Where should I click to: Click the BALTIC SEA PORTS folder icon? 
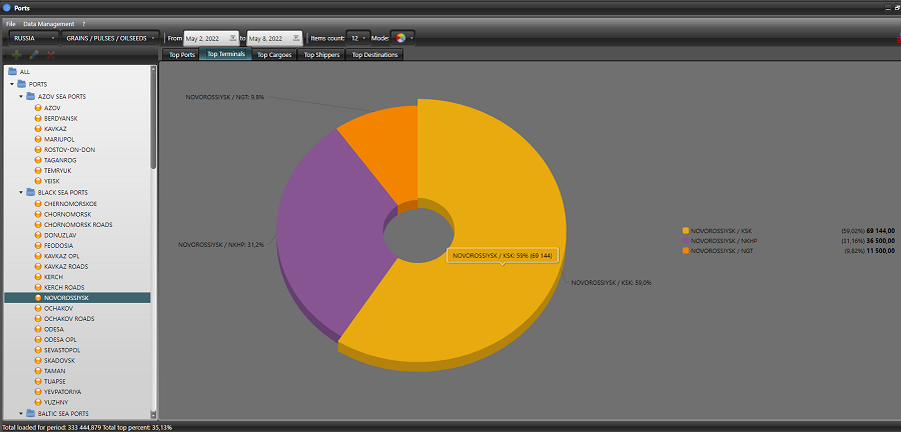tap(31, 413)
